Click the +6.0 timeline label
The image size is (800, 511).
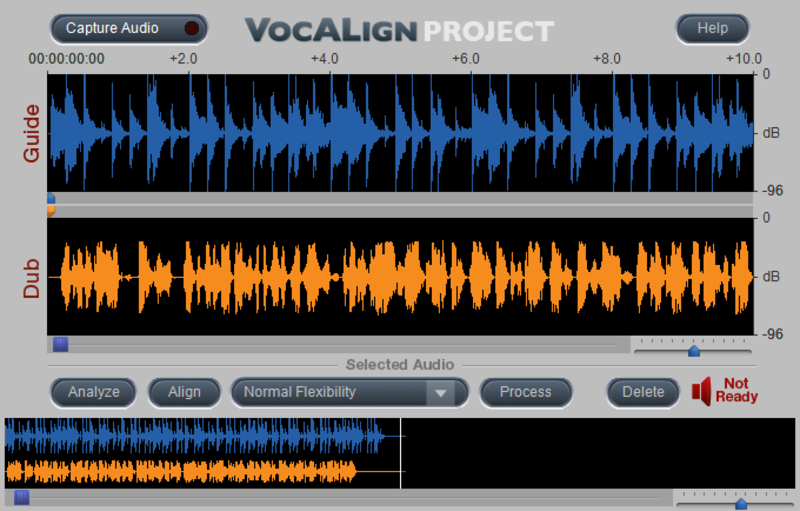[466, 59]
